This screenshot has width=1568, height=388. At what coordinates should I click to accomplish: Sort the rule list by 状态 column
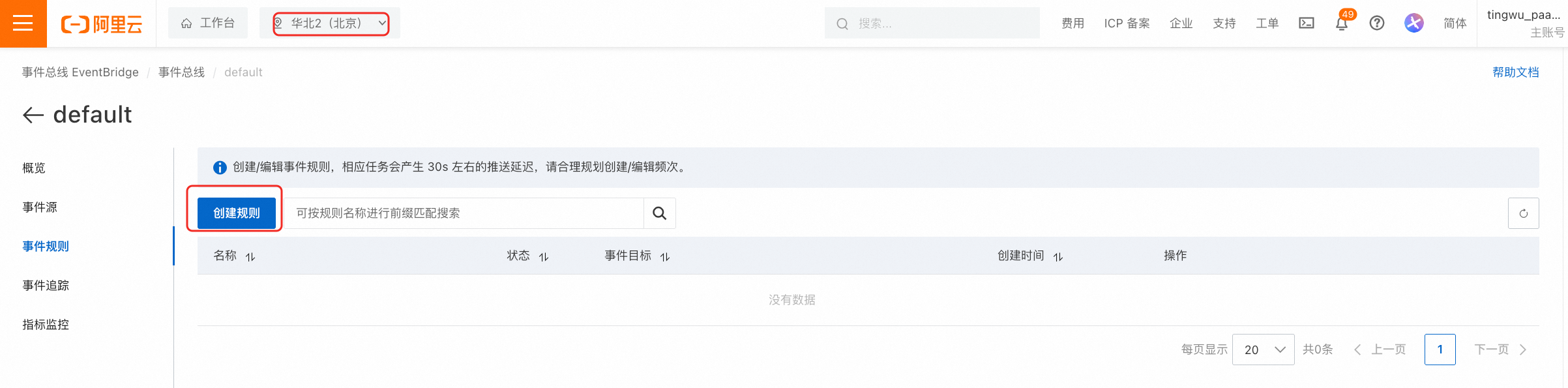click(x=544, y=257)
